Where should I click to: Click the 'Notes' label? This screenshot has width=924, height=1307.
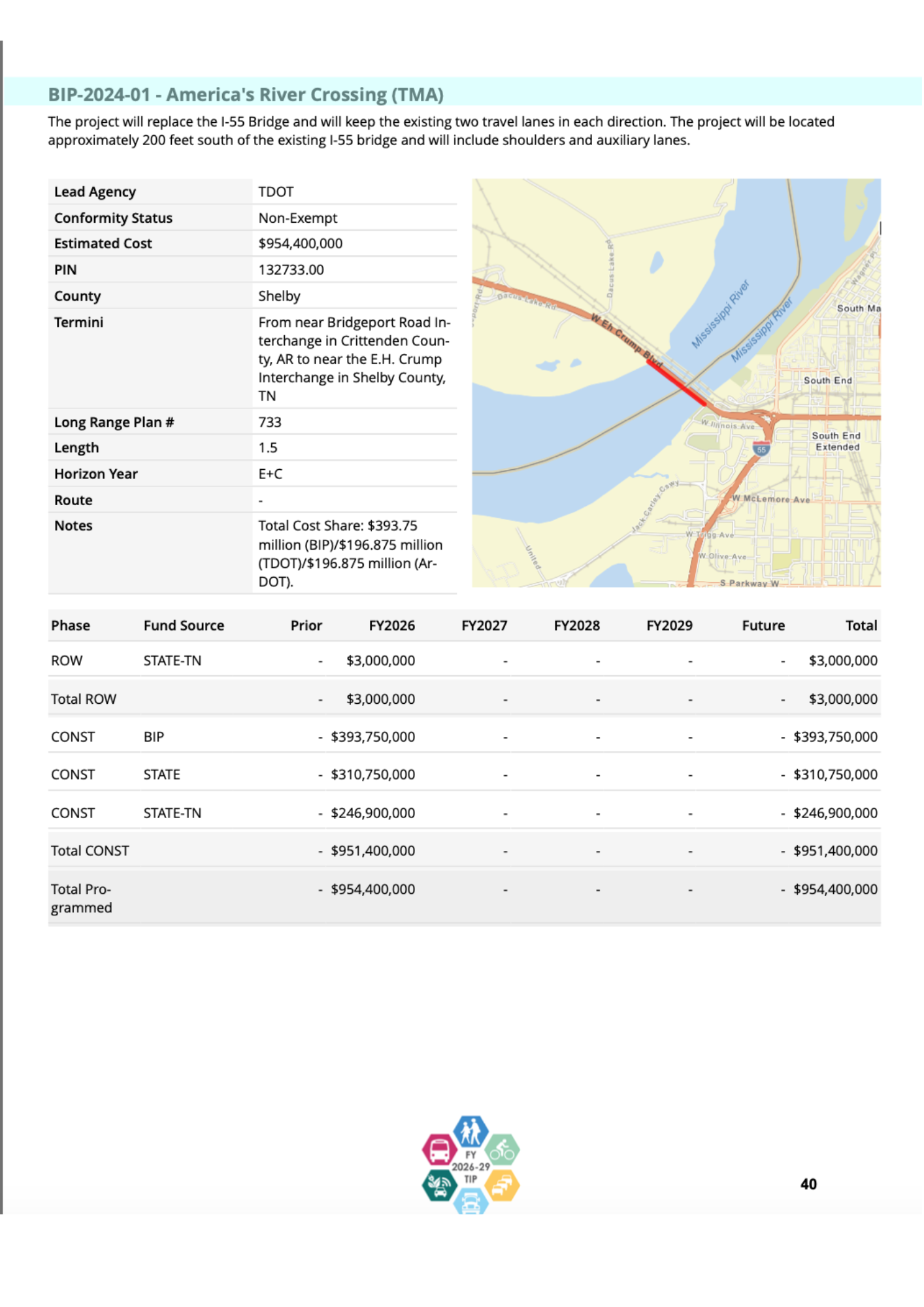pyautogui.click(x=73, y=525)
